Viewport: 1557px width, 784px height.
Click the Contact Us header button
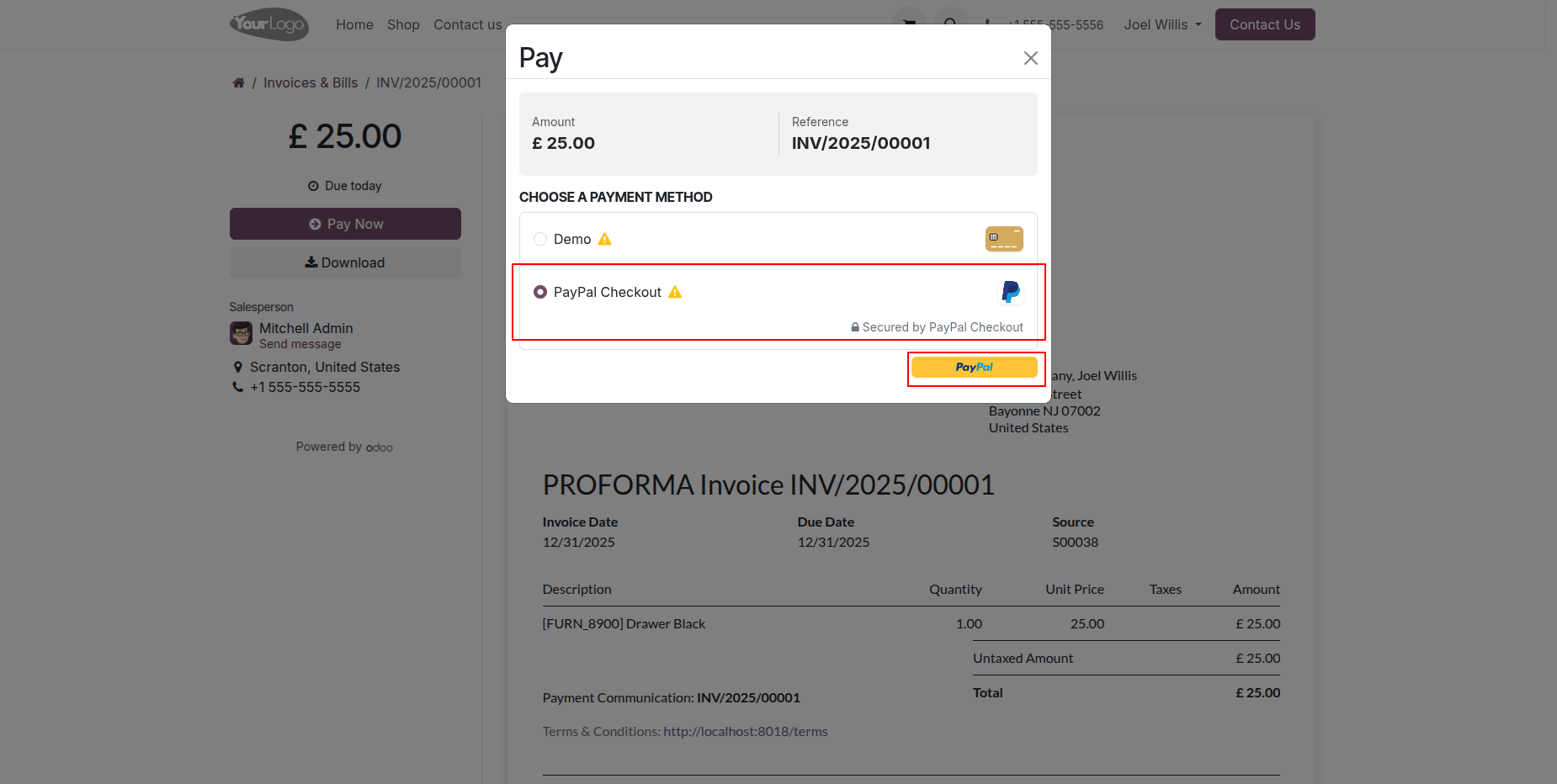click(1264, 25)
